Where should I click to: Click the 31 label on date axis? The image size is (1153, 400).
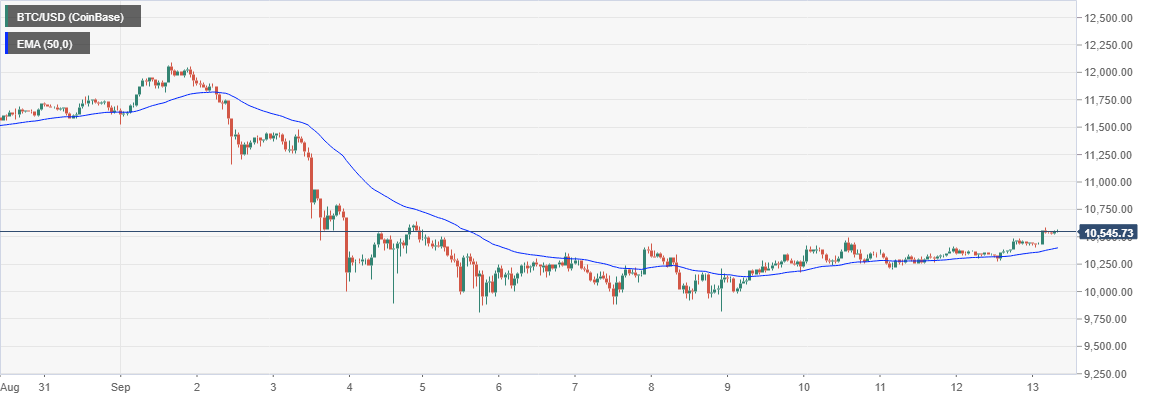[x=44, y=386]
